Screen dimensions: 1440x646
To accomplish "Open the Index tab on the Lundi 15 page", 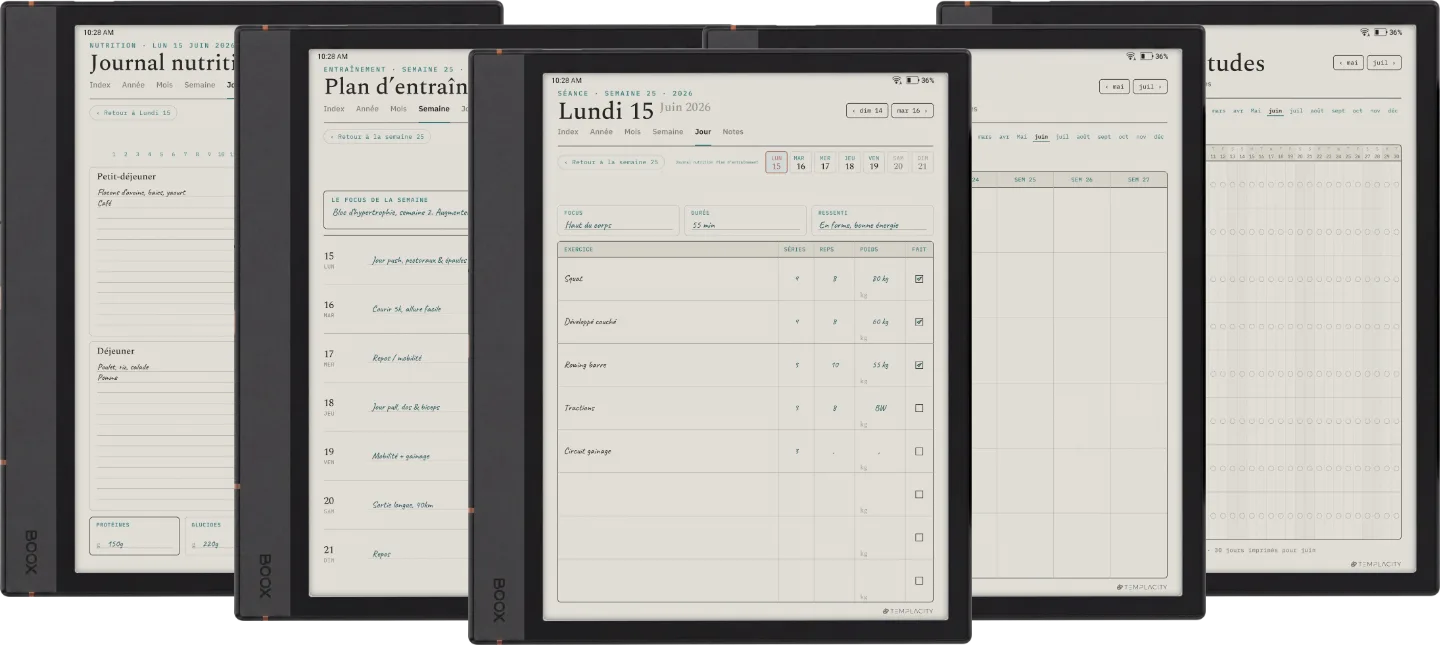I will pyautogui.click(x=568, y=132).
